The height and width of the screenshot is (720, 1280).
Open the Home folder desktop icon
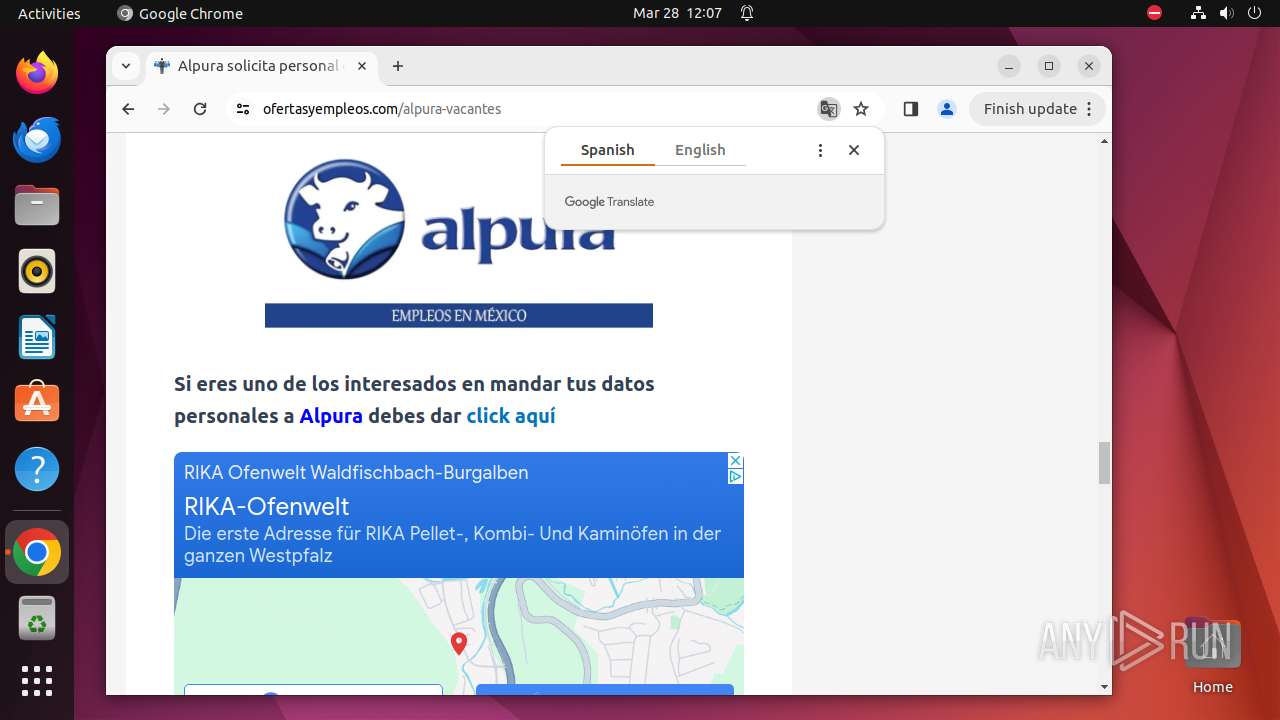pyautogui.click(x=1212, y=657)
